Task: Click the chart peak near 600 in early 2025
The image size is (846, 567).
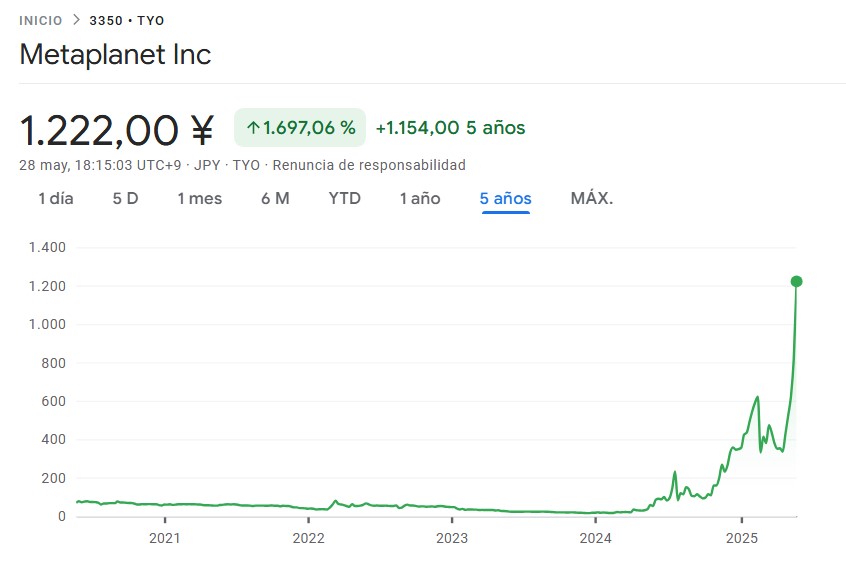Action: point(757,397)
